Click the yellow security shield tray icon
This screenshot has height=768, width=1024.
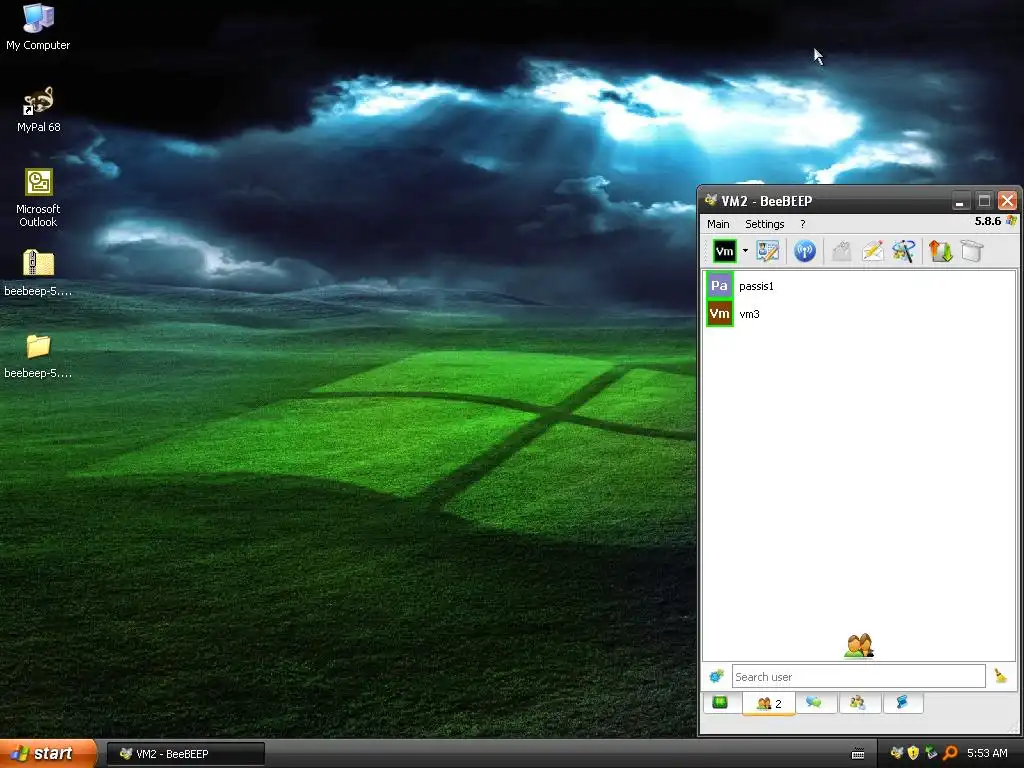[x=913, y=753]
